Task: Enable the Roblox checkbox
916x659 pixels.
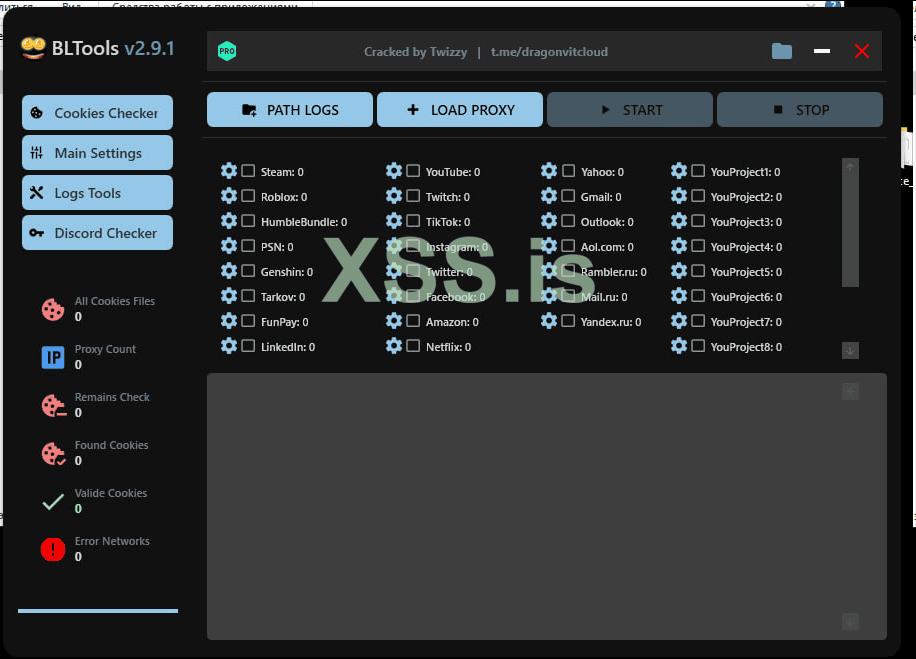Action: tap(248, 196)
